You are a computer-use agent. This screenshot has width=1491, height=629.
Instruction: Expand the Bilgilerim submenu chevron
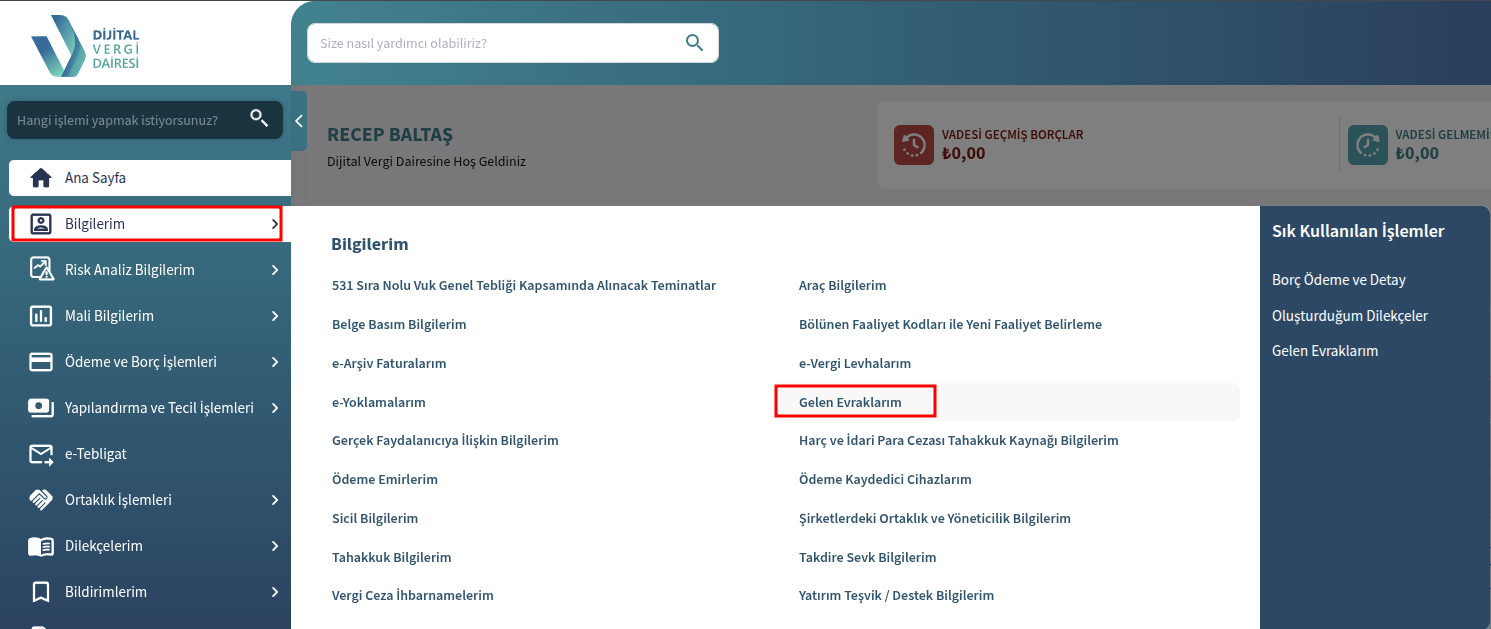click(275, 224)
